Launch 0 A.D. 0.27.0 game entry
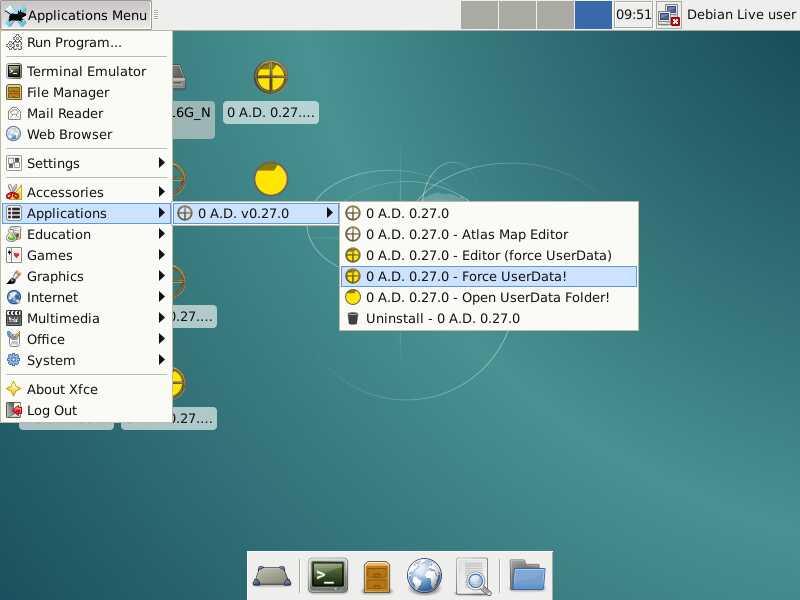 (489, 213)
